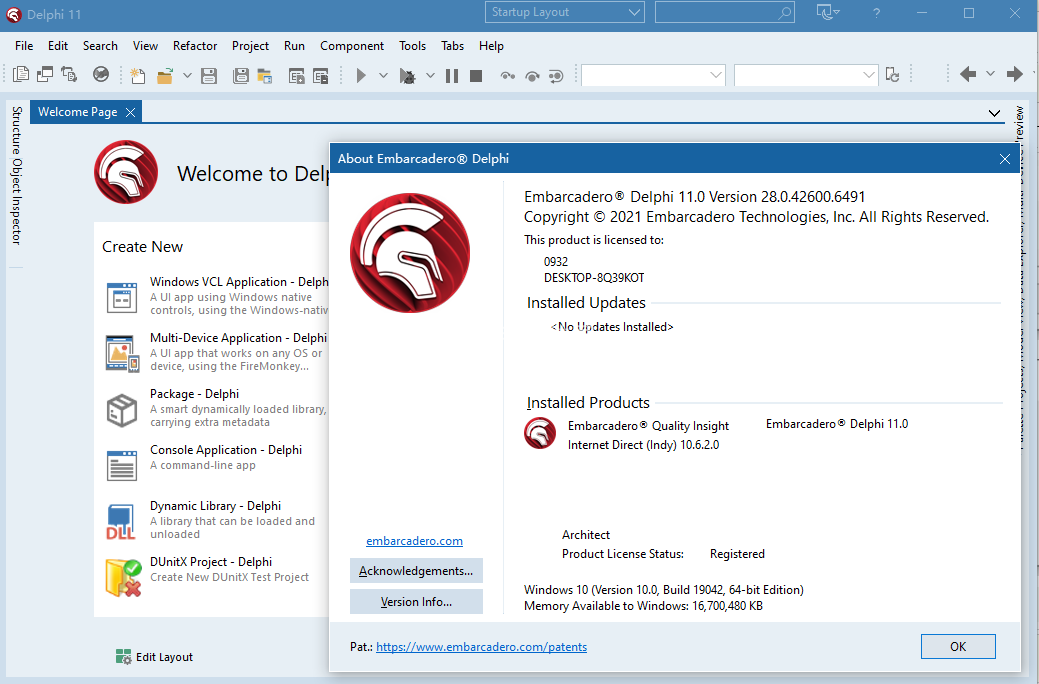Expand the dropdown arrow beside the Open icon
The image size is (1039, 684).
point(186,75)
